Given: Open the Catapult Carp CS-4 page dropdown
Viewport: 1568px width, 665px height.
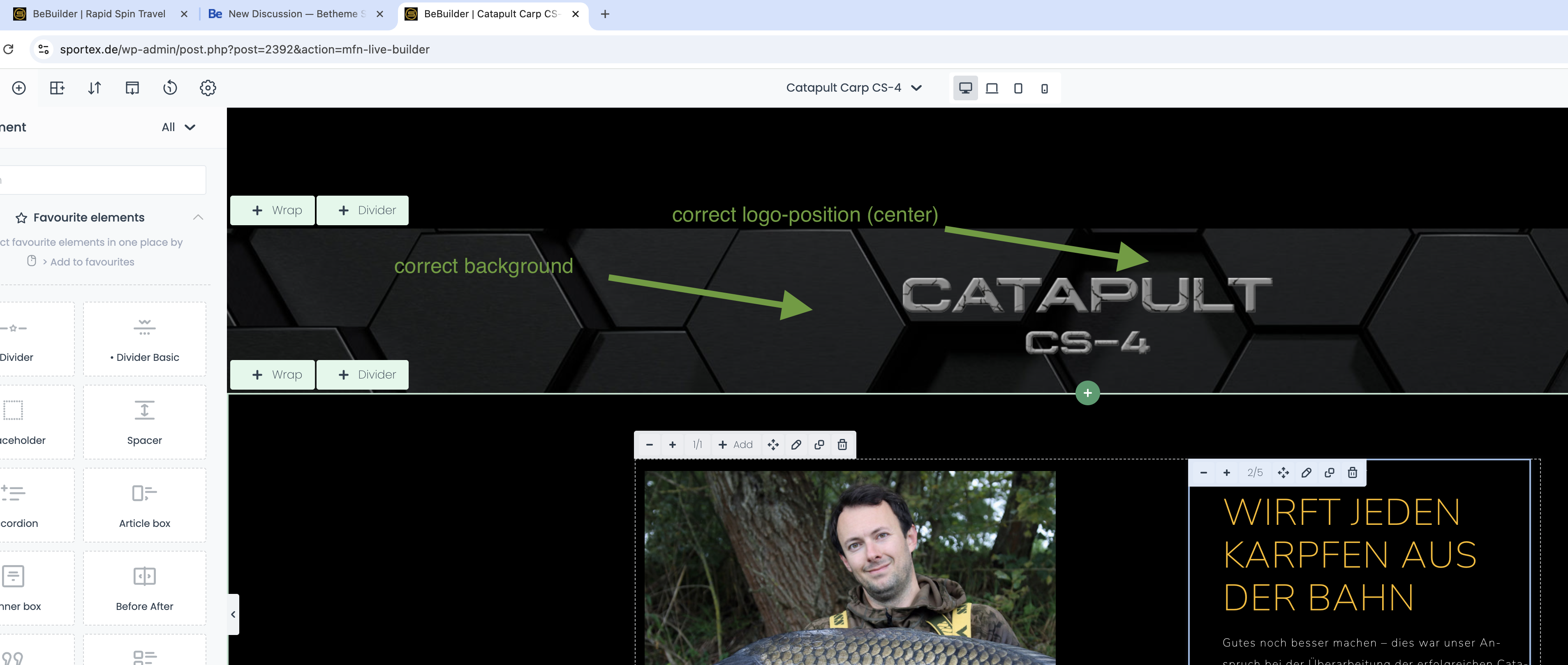Looking at the screenshot, I should (x=853, y=88).
